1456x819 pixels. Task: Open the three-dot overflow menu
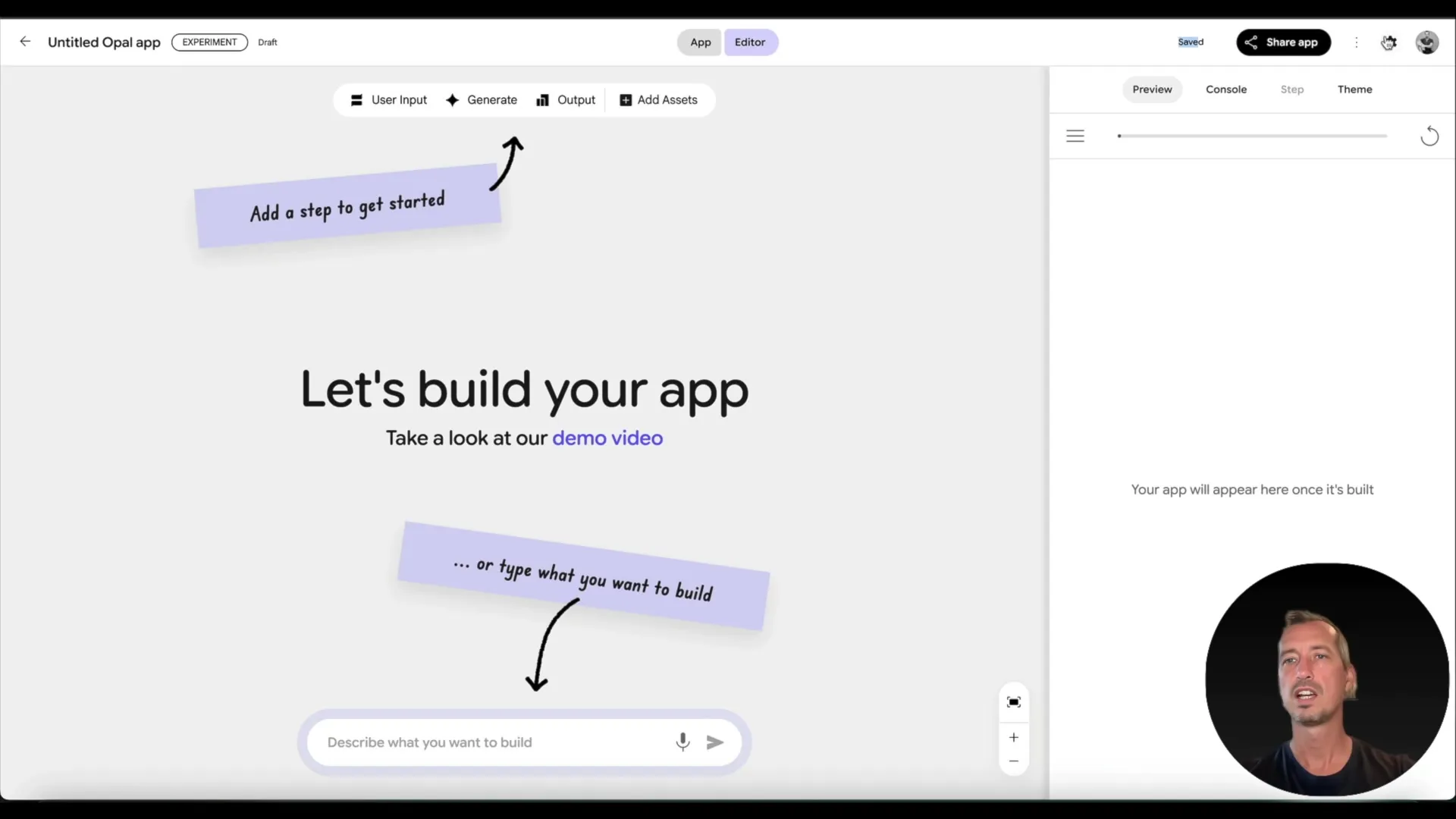1357,42
